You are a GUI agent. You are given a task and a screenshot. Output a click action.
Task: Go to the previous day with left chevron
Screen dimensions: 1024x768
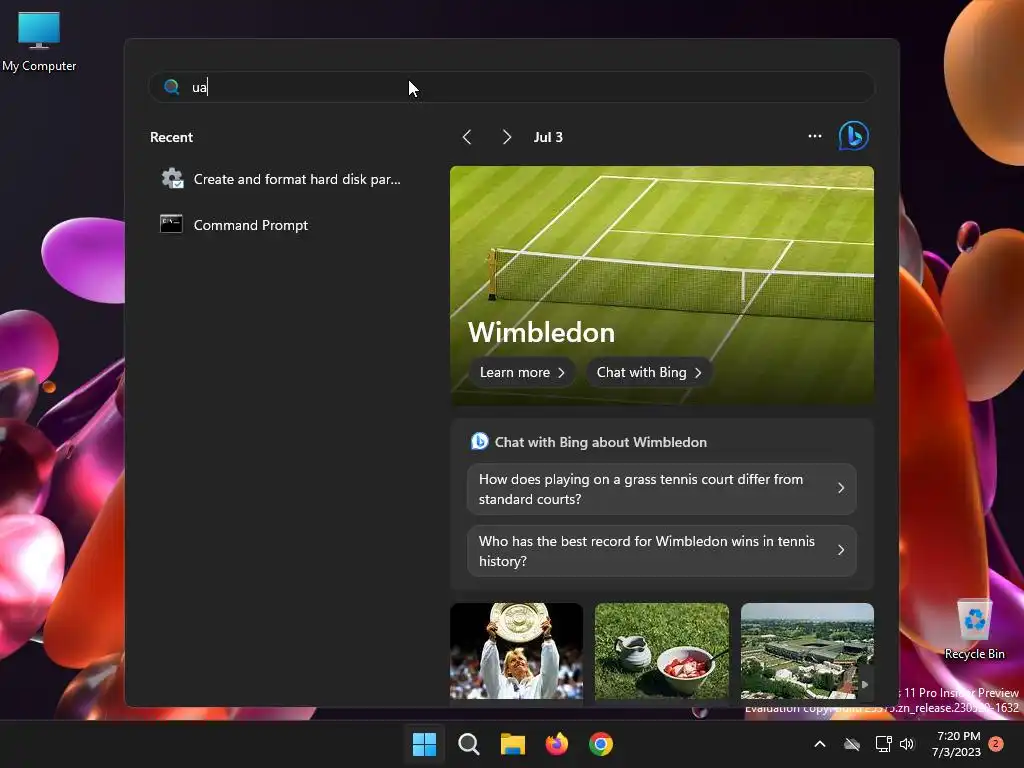point(467,137)
